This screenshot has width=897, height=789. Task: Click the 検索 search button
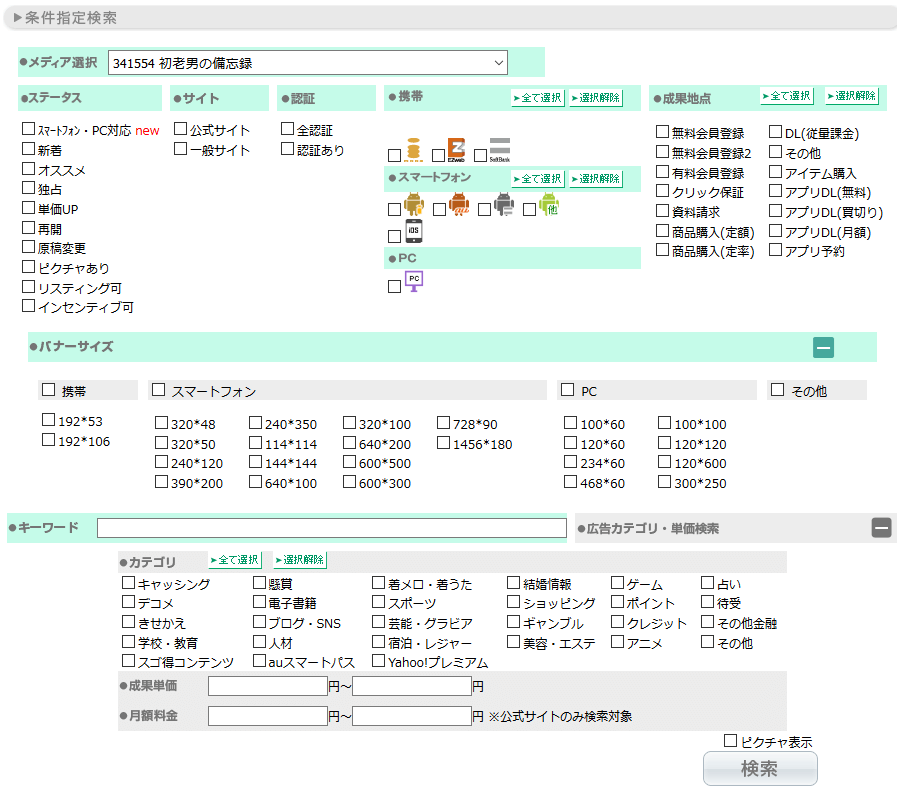pyautogui.click(x=760, y=768)
